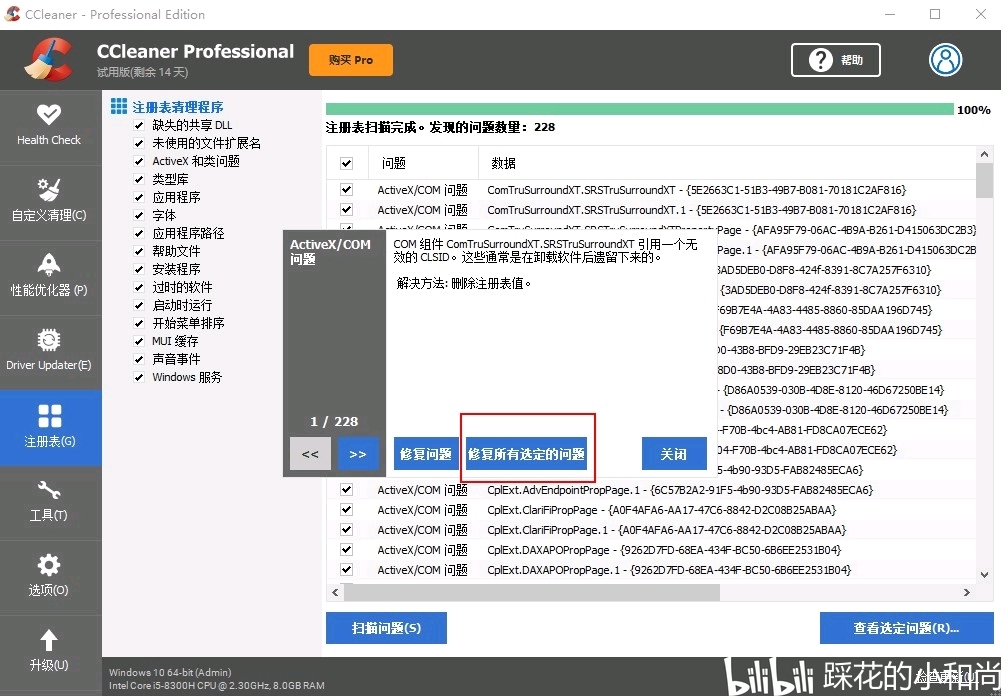Click the vertical scrollbar down arrow

point(984,575)
